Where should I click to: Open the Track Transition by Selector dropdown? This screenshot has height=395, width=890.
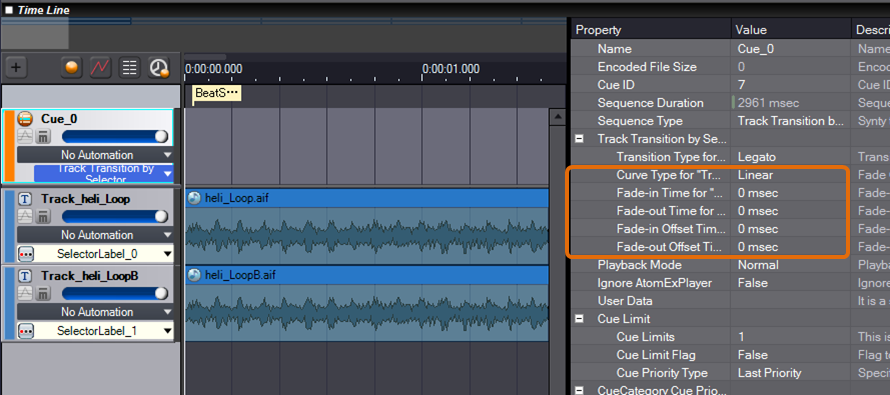(x=103, y=174)
